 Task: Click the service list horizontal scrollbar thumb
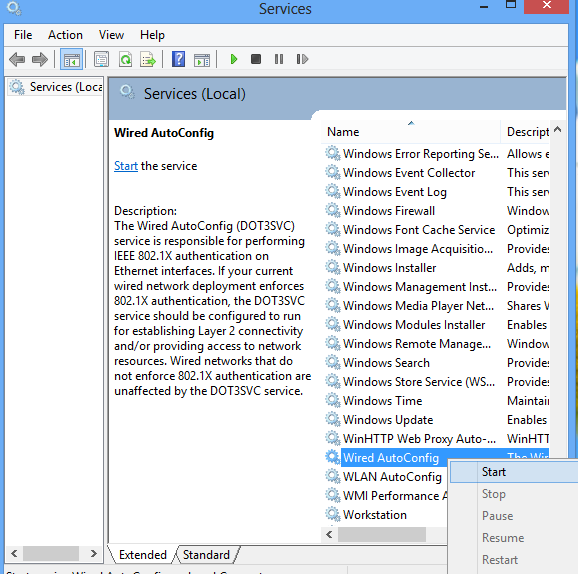(x=382, y=534)
